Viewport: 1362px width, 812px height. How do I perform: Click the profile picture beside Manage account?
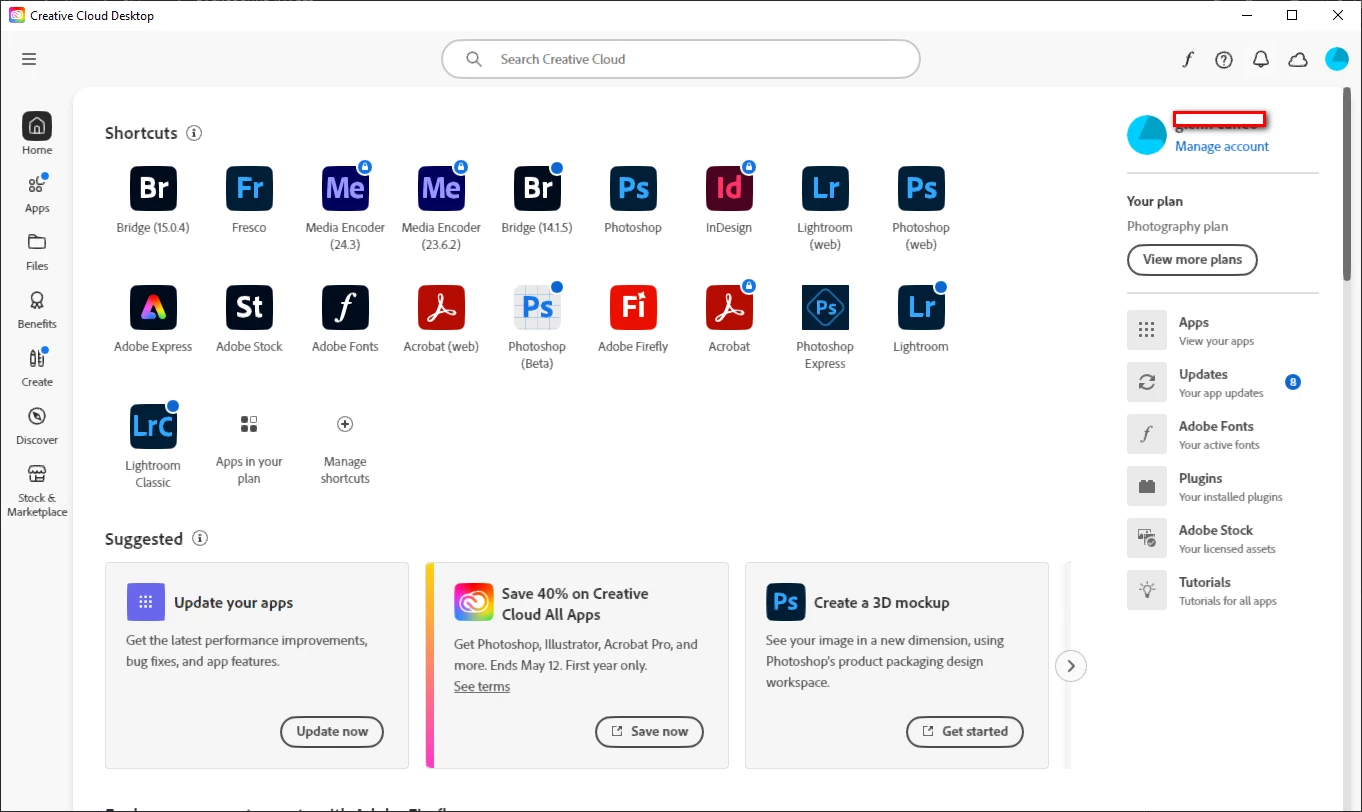pyautogui.click(x=1147, y=135)
